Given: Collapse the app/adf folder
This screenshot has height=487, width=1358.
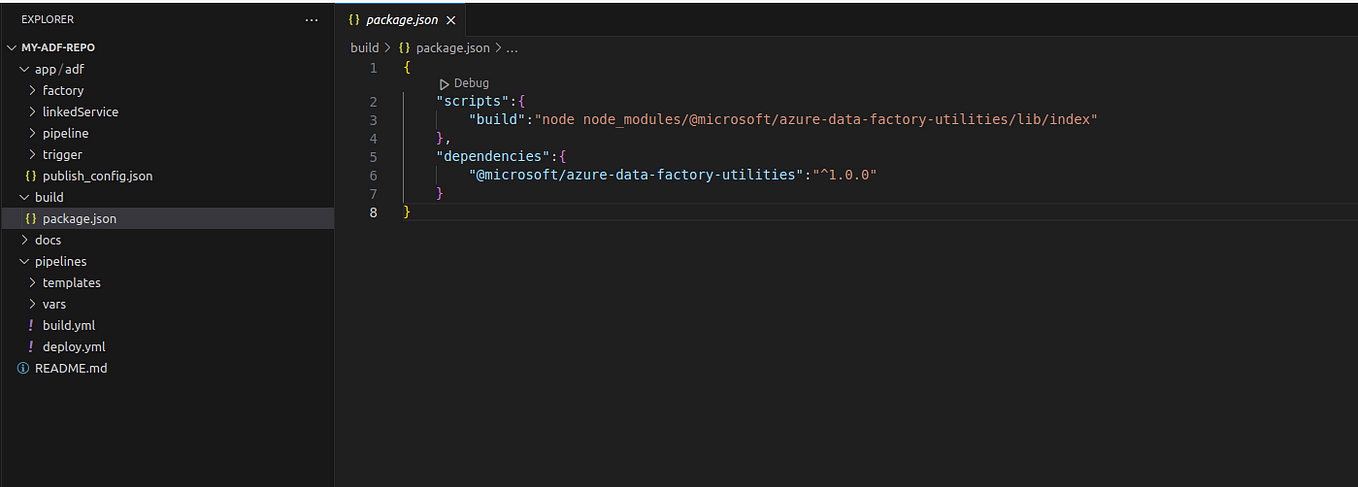Looking at the screenshot, I should tap(25, 70).
